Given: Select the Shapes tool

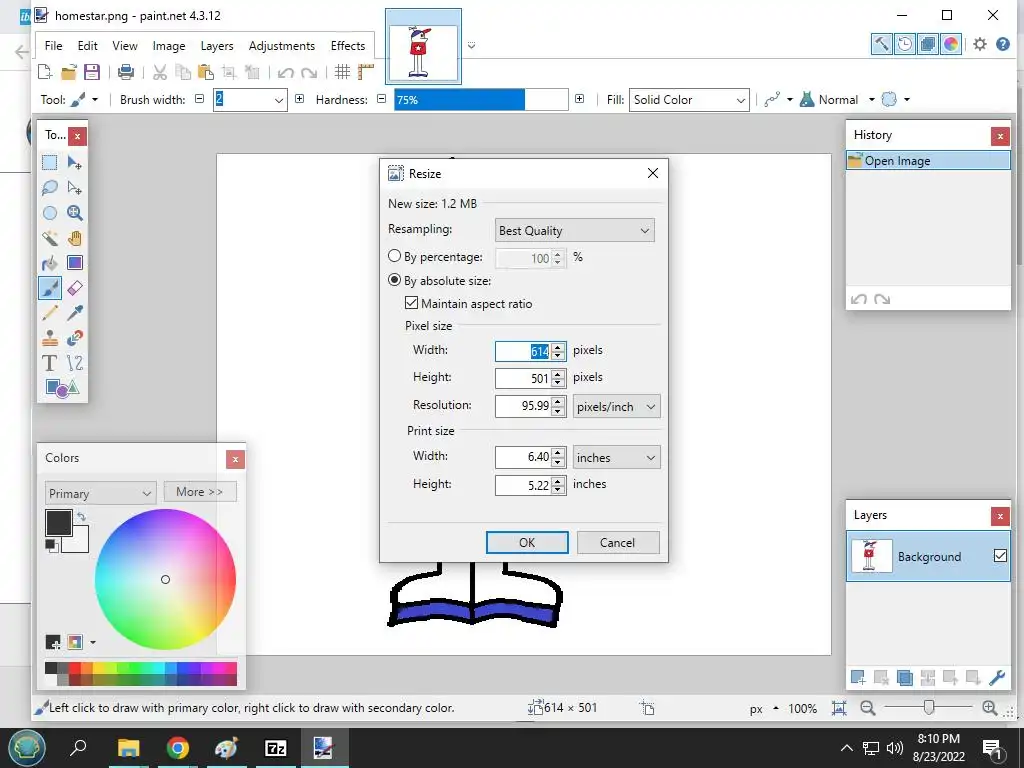Looking at the screenshot, I should pyautogui.click(x=62, y=389).
